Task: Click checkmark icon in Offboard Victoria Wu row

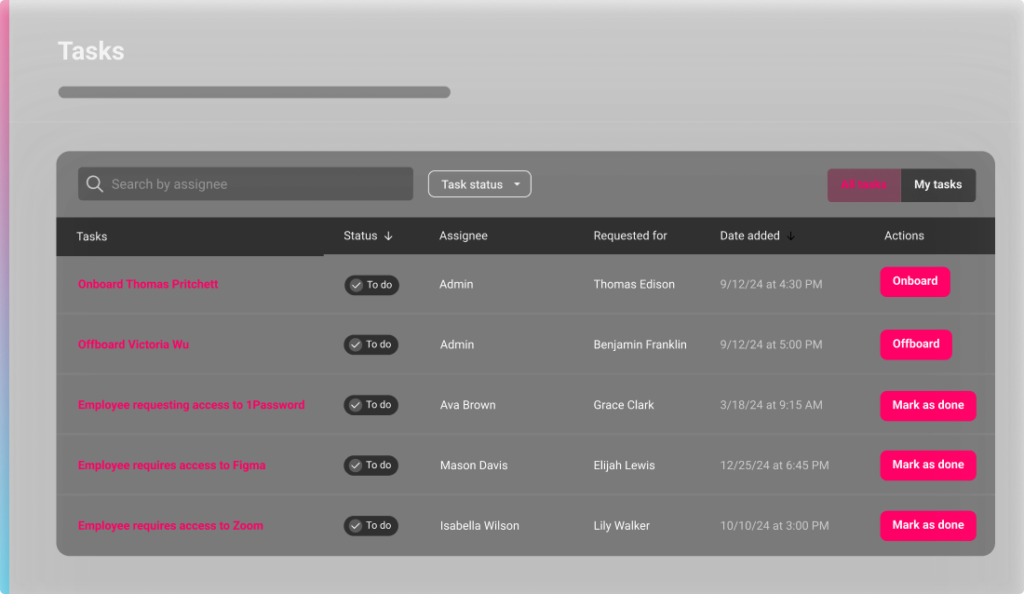Action: click(355, 345)
